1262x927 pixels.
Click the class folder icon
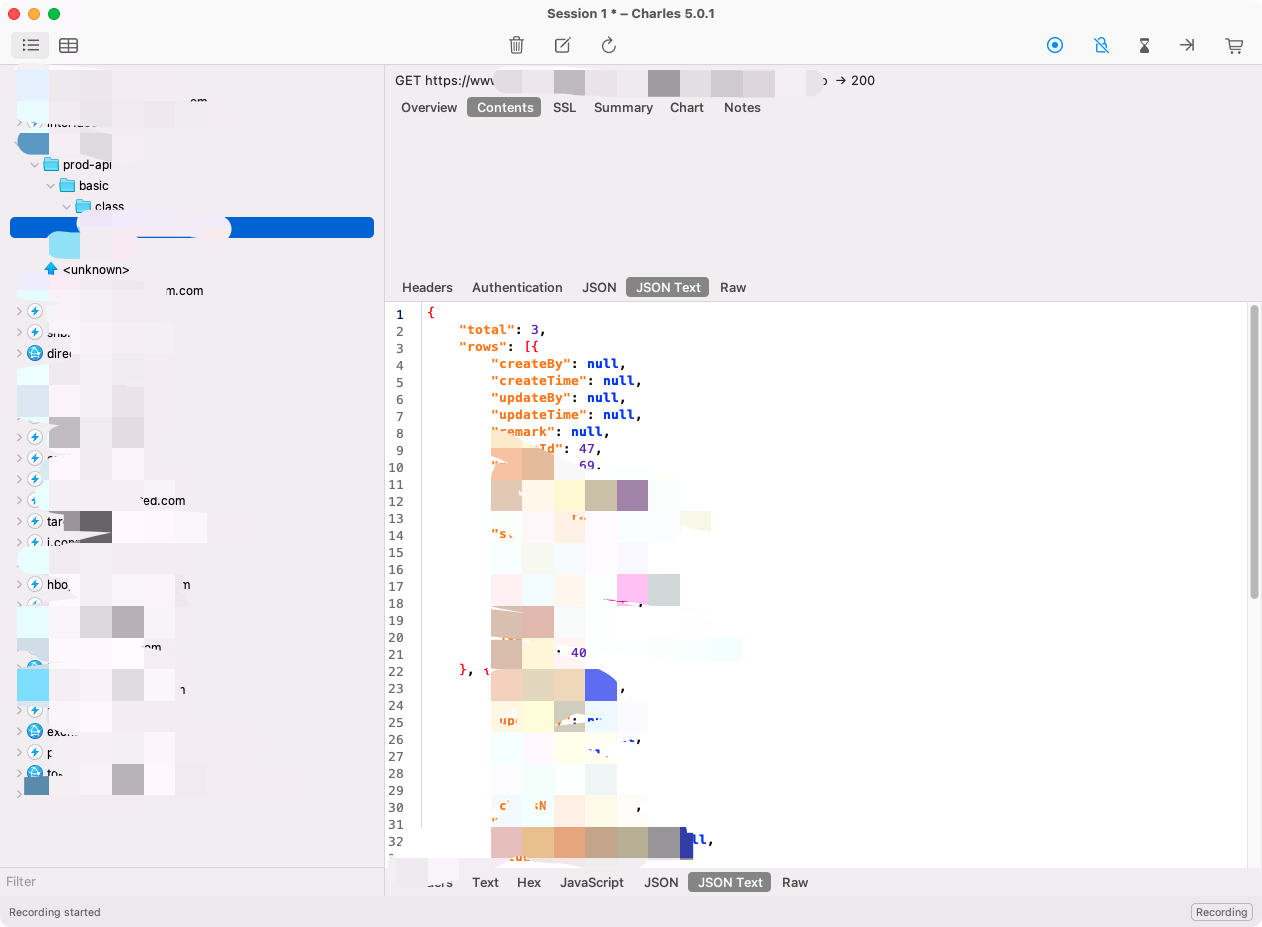84,206
